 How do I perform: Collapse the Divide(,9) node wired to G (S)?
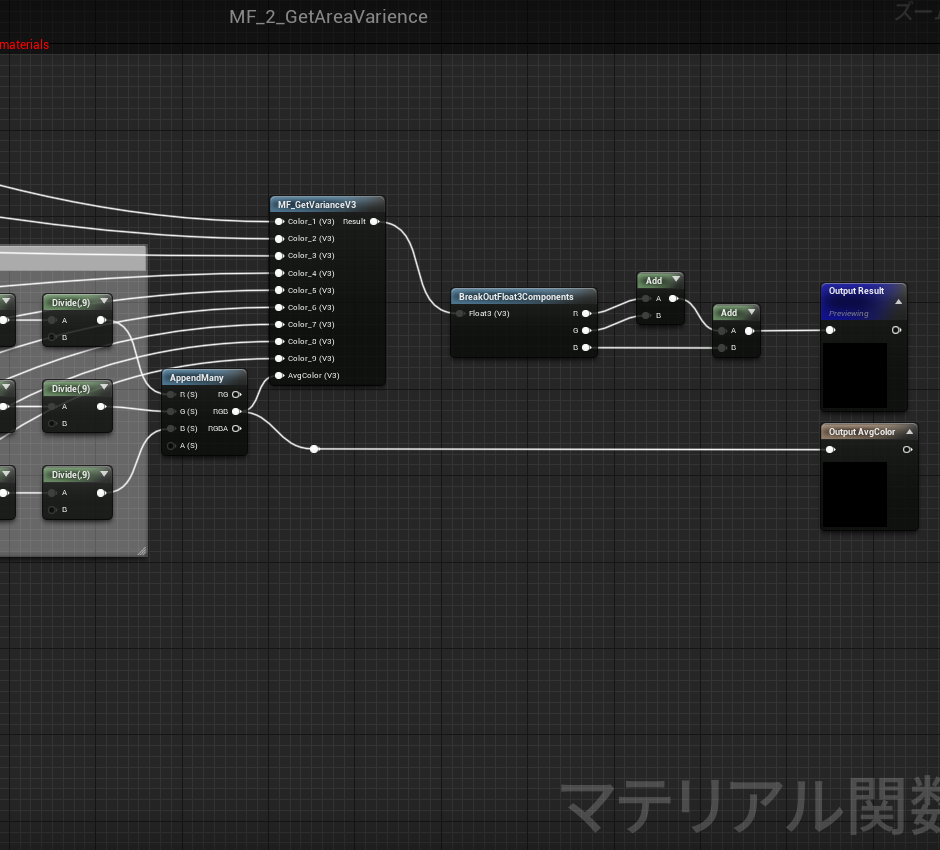104,387
